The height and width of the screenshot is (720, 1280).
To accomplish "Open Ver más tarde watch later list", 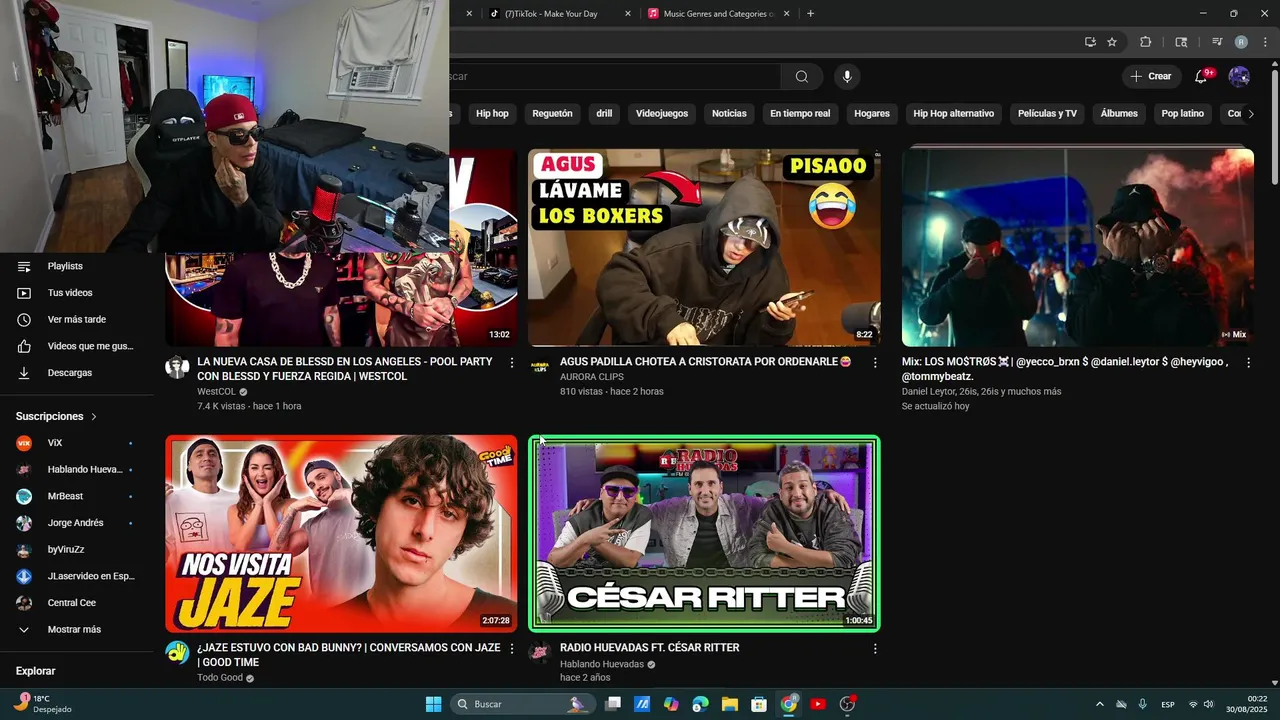I will (x=78, y=320).
